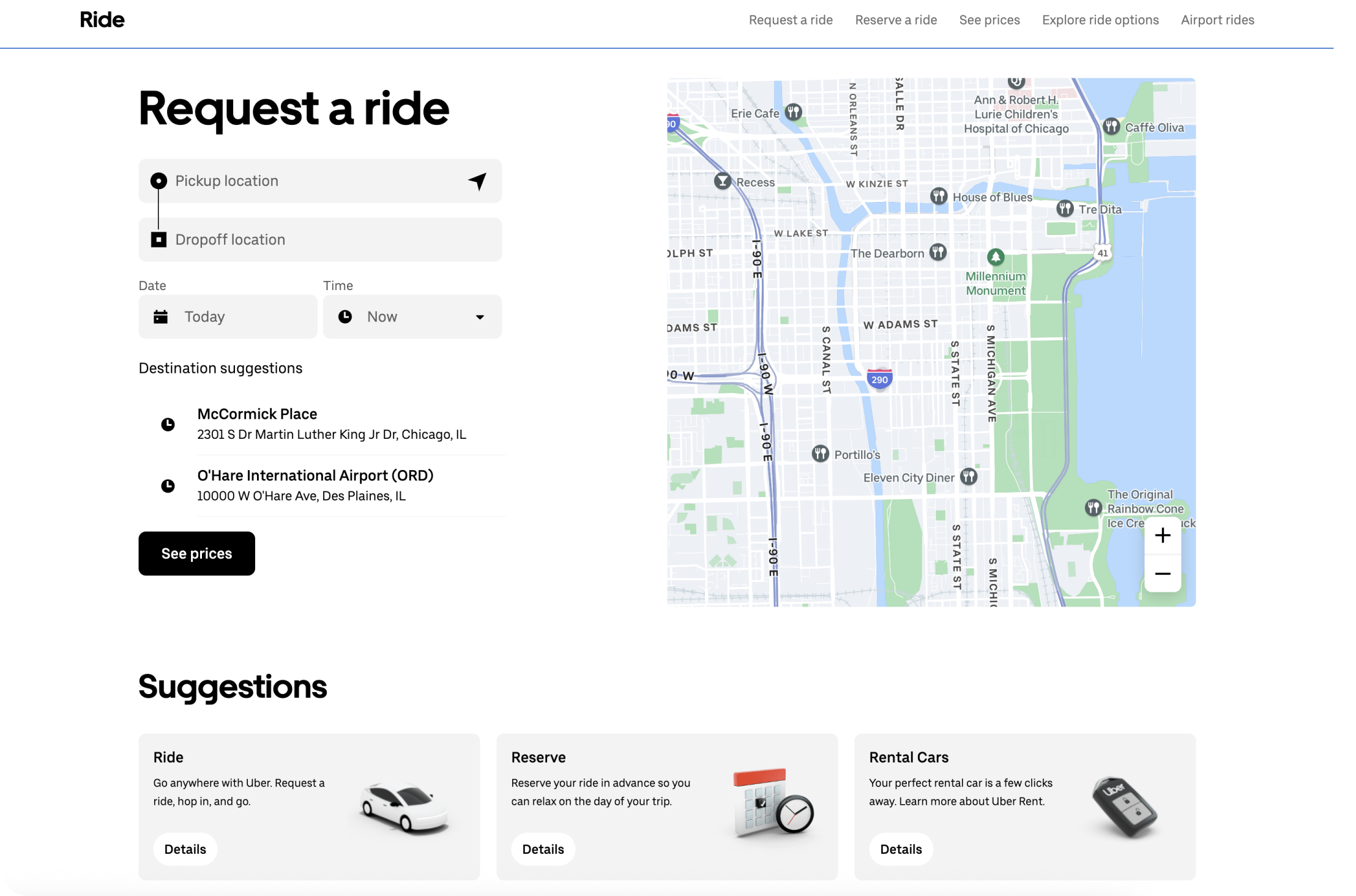Click the Ride logo in the header
The height and width of the screenshot is (896, 1356).
pos(102,20)
